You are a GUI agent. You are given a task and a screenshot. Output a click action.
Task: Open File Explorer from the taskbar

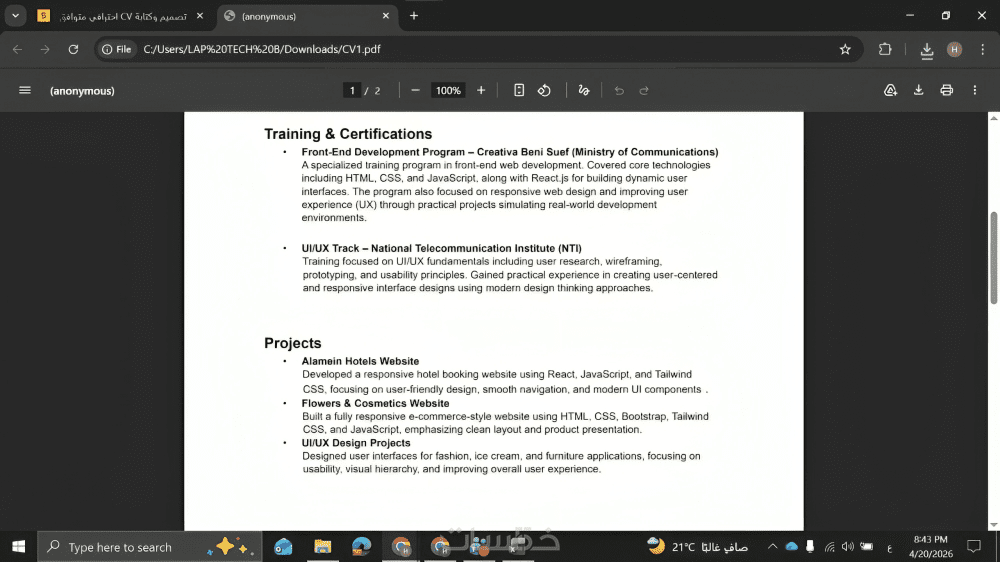click(323, 547)
